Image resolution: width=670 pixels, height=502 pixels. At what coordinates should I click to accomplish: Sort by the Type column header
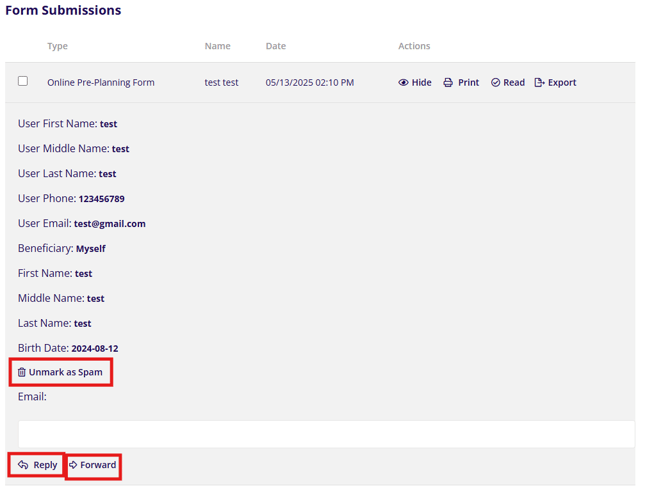(x=57, y=46)
